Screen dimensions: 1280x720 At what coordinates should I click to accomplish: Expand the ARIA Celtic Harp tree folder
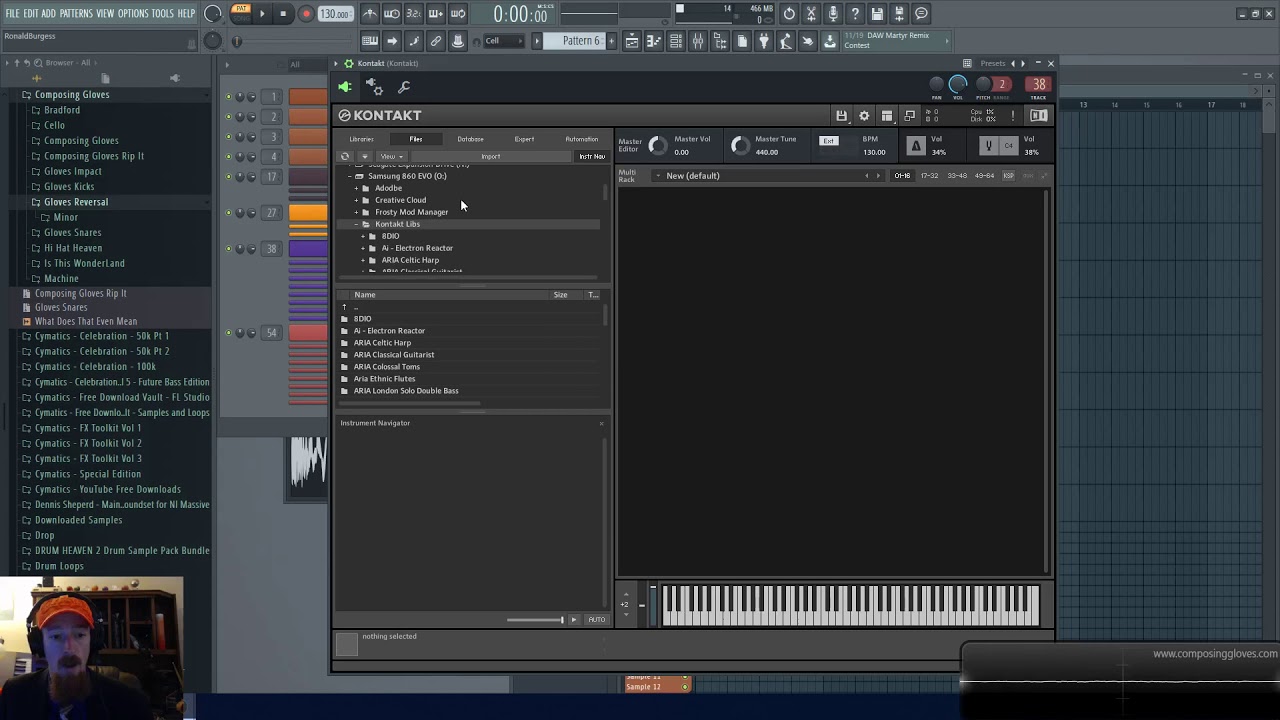pyautogui.click(x=363, y=260)
